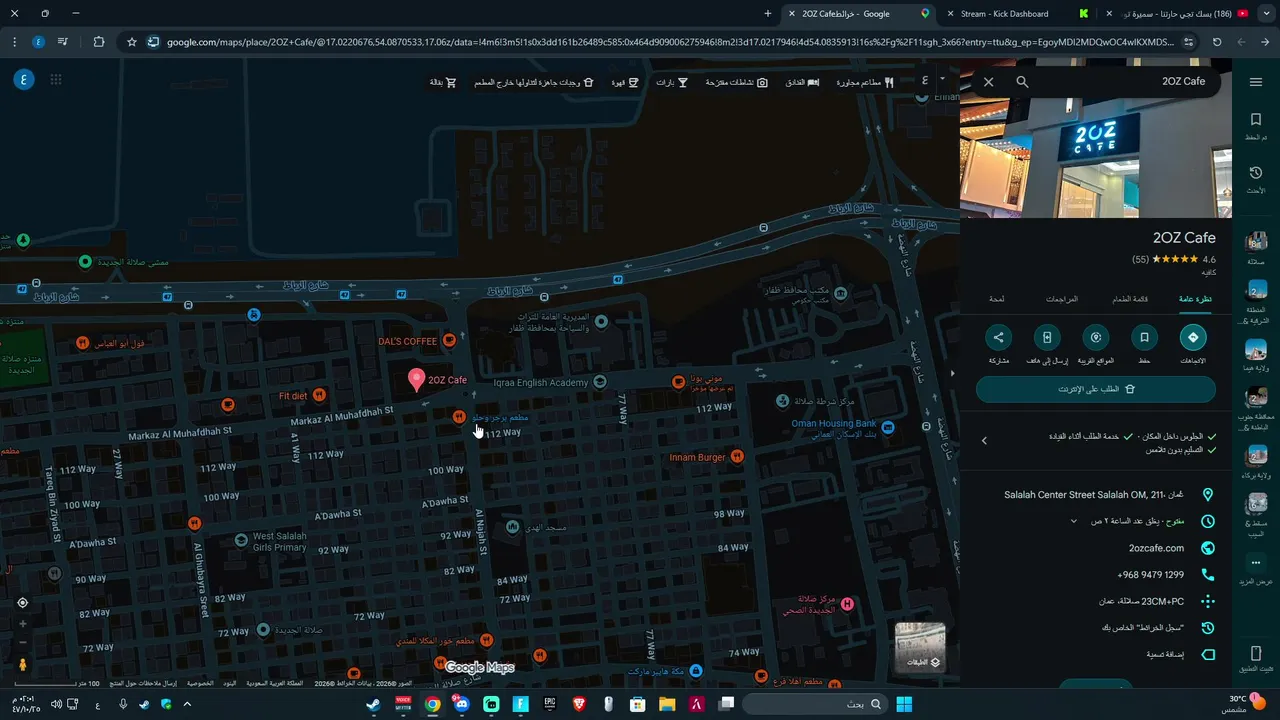Filter map by Hotels chip

[x=802, y=82]
